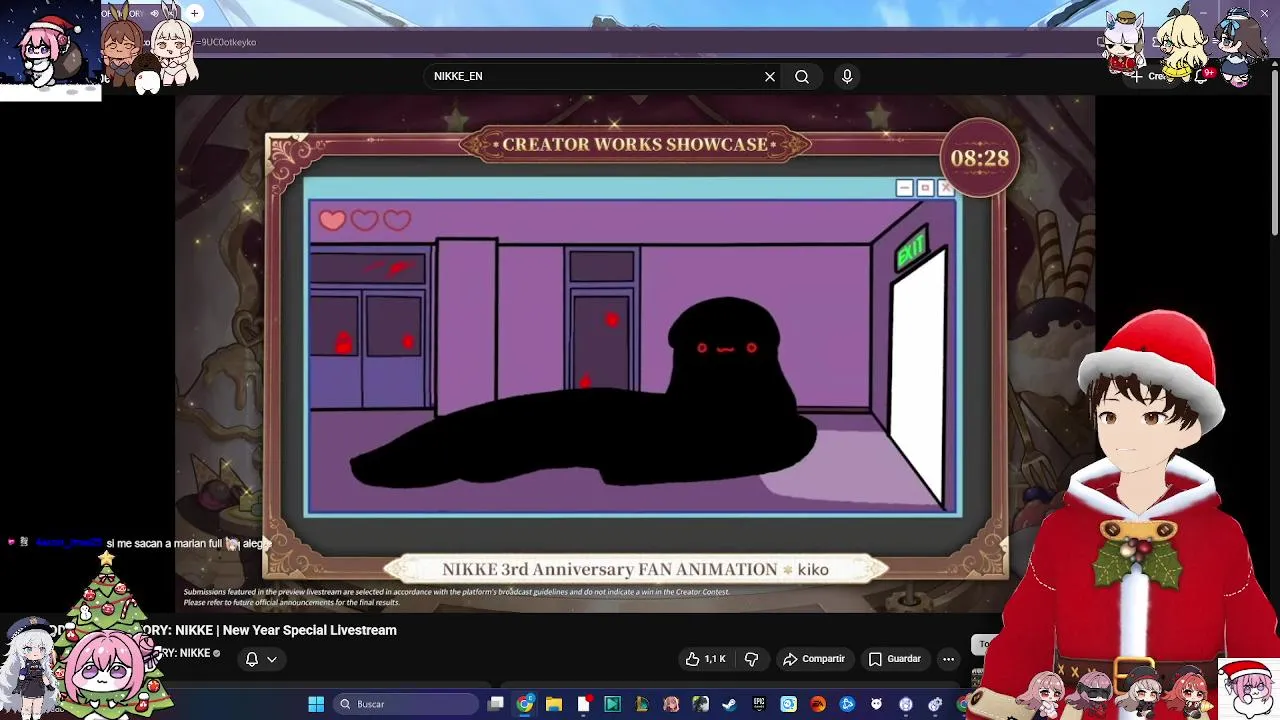
Task: Open the Compartir share button
Action: (x=814, y=659)
